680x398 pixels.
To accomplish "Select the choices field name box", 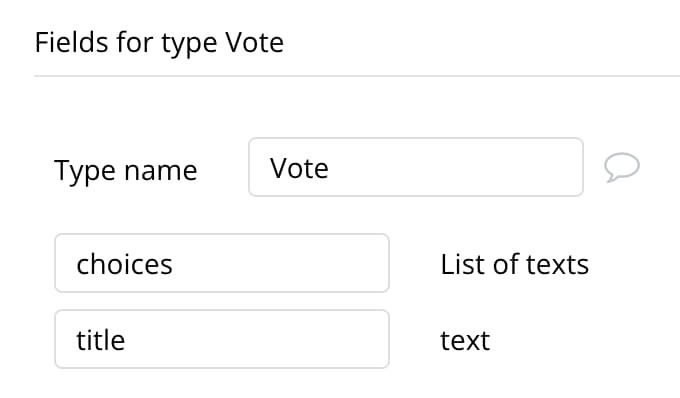I will (x=222, y=263).
